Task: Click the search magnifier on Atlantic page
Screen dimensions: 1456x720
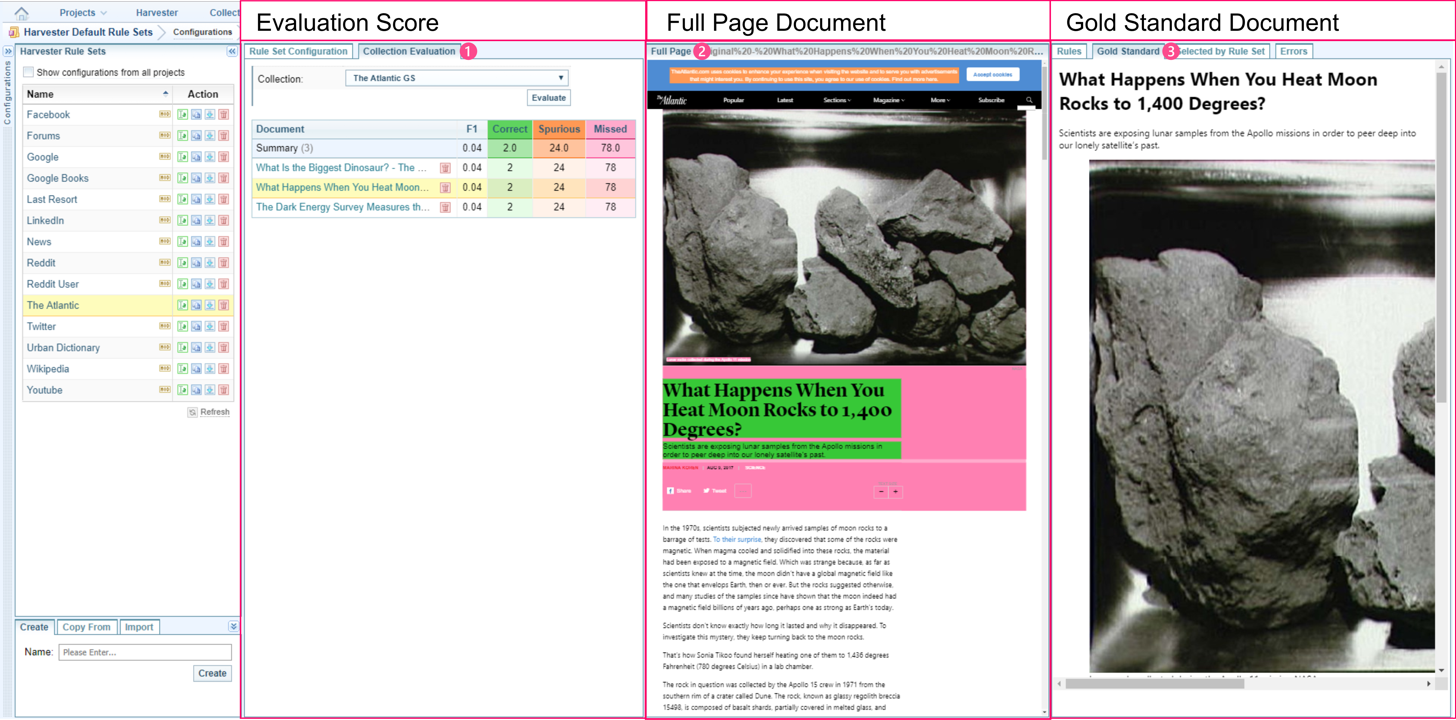Action: 1029,100
